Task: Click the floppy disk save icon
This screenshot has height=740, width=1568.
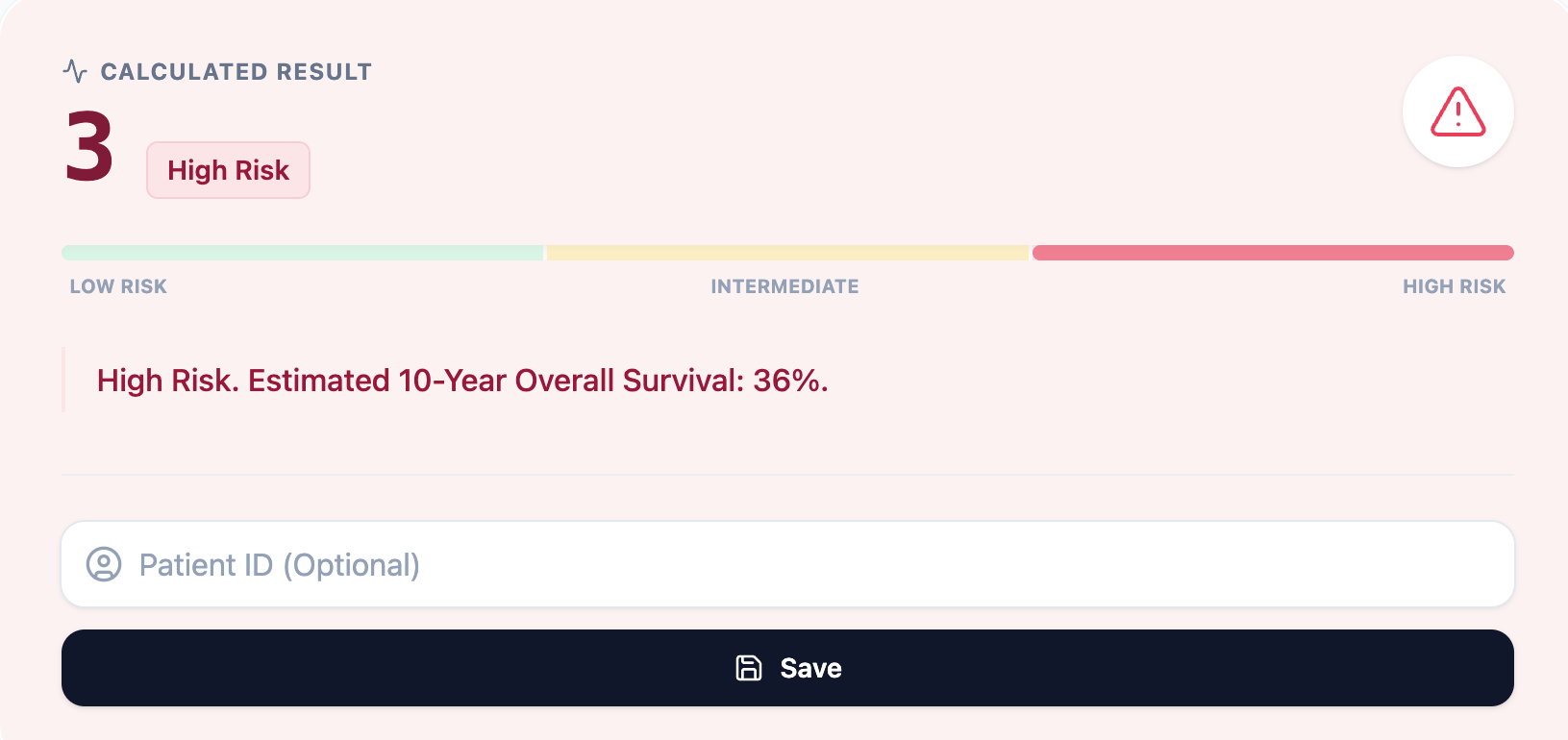Action: (749, 667)
